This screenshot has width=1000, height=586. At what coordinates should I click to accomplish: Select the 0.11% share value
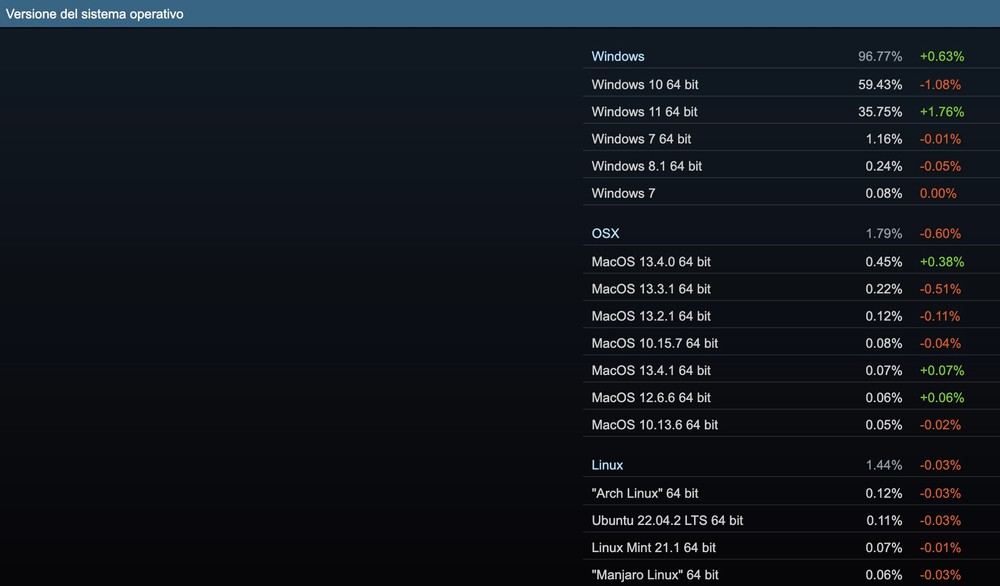(884, 520)
